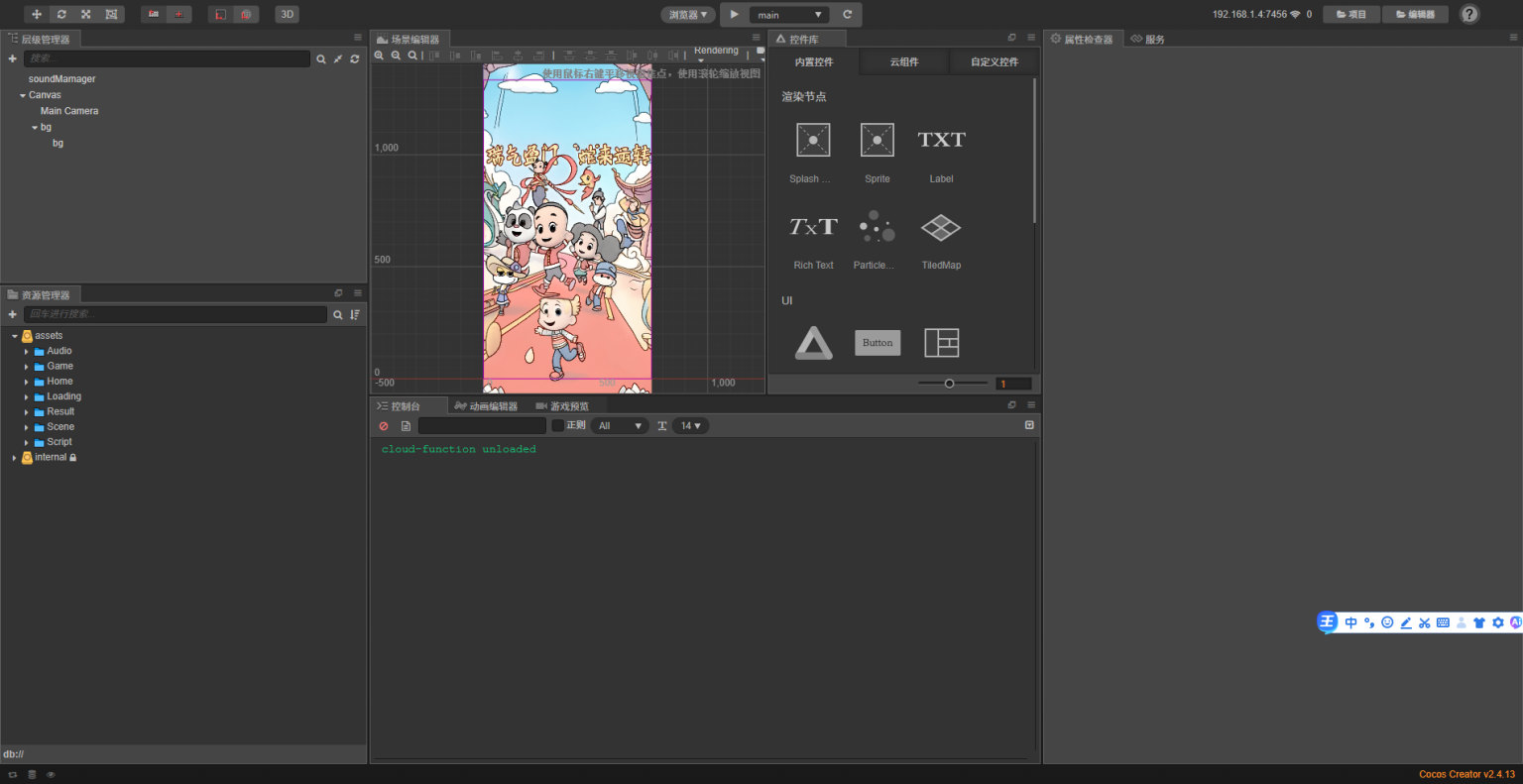Reset scene editor zoom
This screenshot has height=784, width=1523.
point(412,56)
